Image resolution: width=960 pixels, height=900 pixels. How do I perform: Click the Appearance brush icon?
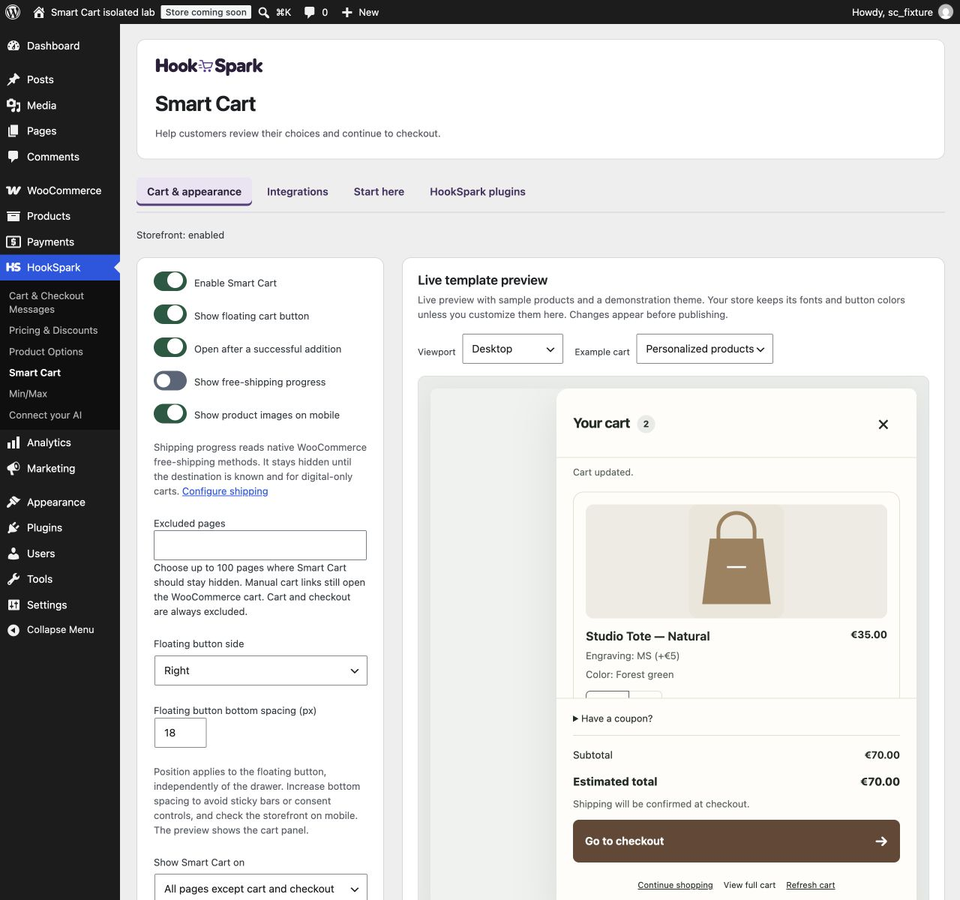click(13, 502)
